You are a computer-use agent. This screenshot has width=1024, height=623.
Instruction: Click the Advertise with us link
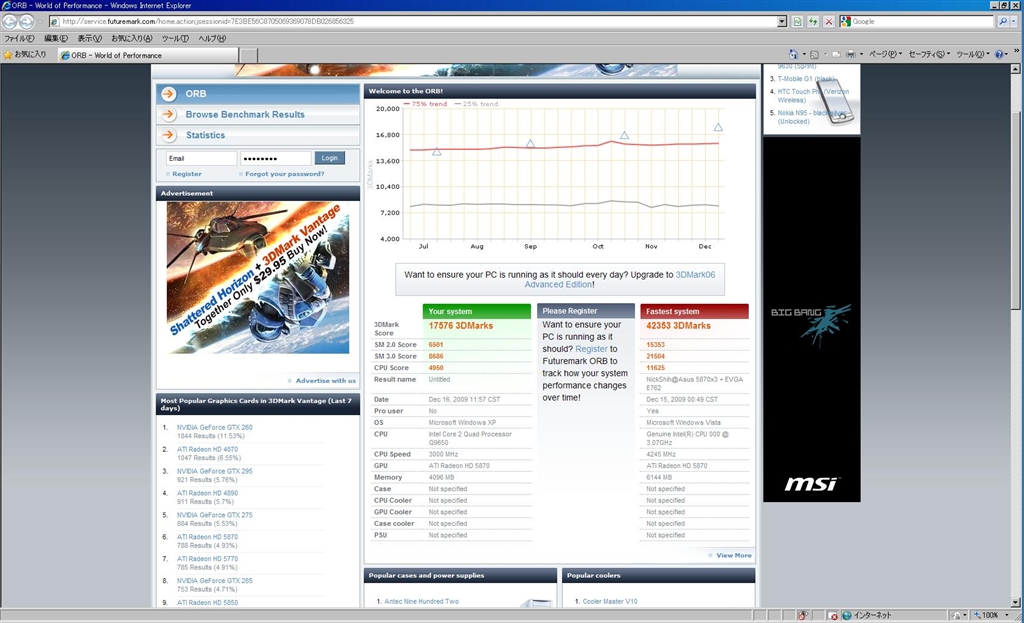326,381
